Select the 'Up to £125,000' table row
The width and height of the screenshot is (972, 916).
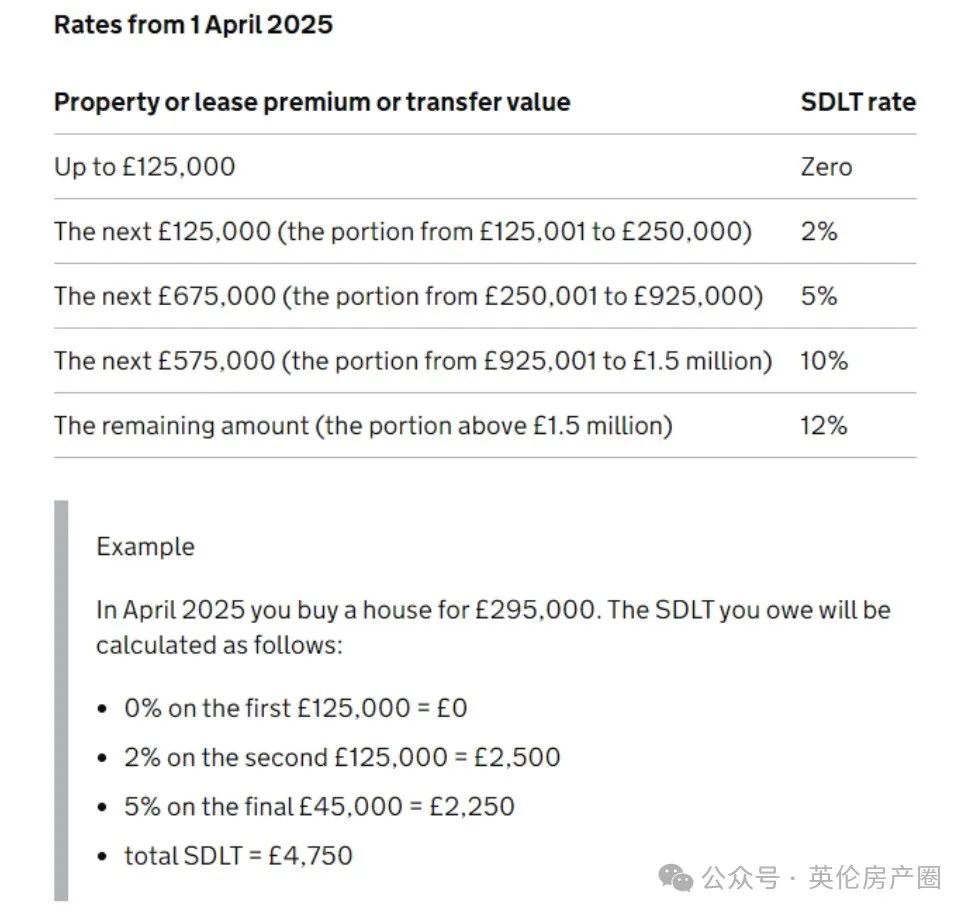485,167
